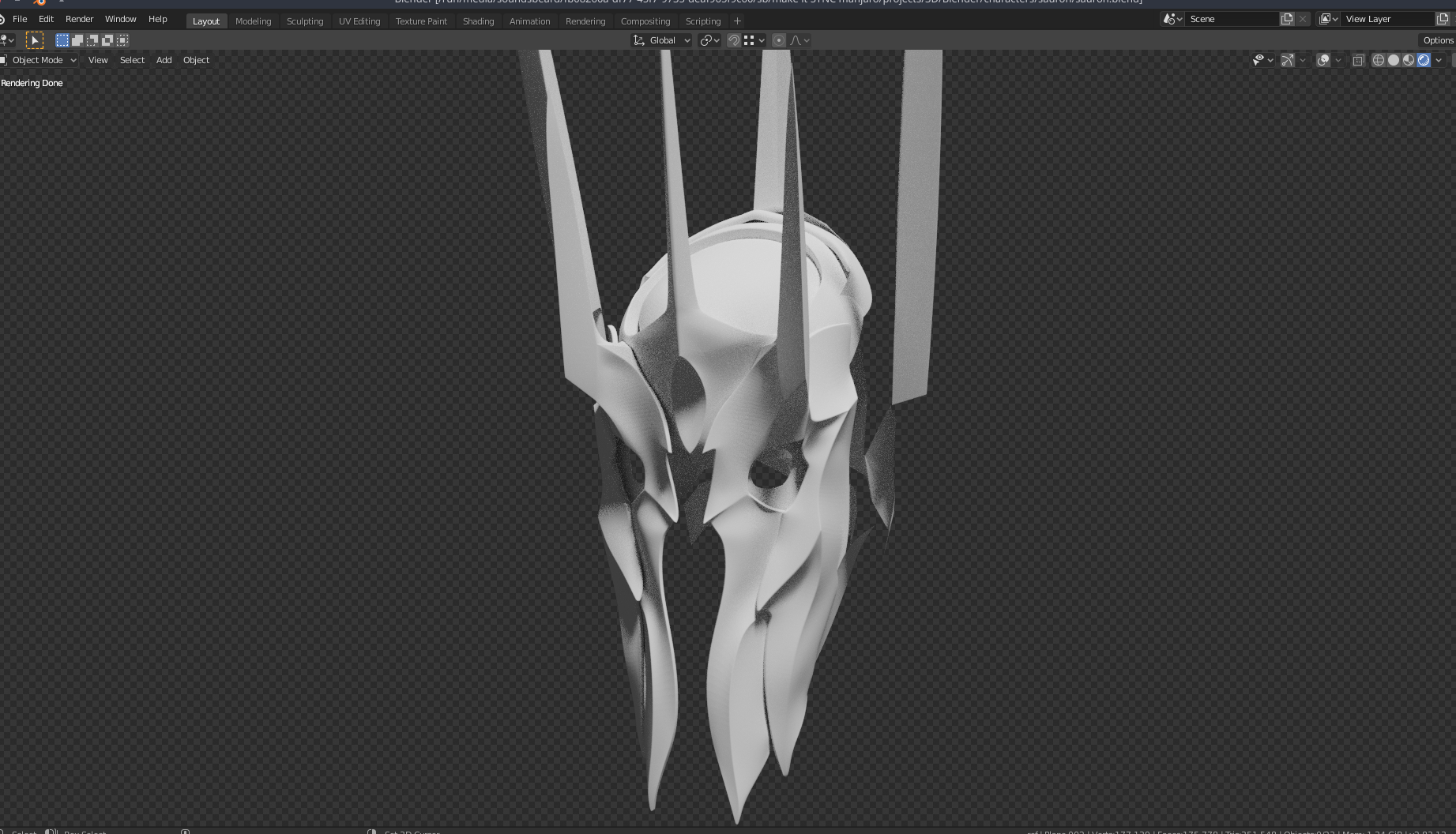Viewport: 1456px width, 834px height.
Task: Toggle viewport overlays
Action: (x=1323, y=60)
